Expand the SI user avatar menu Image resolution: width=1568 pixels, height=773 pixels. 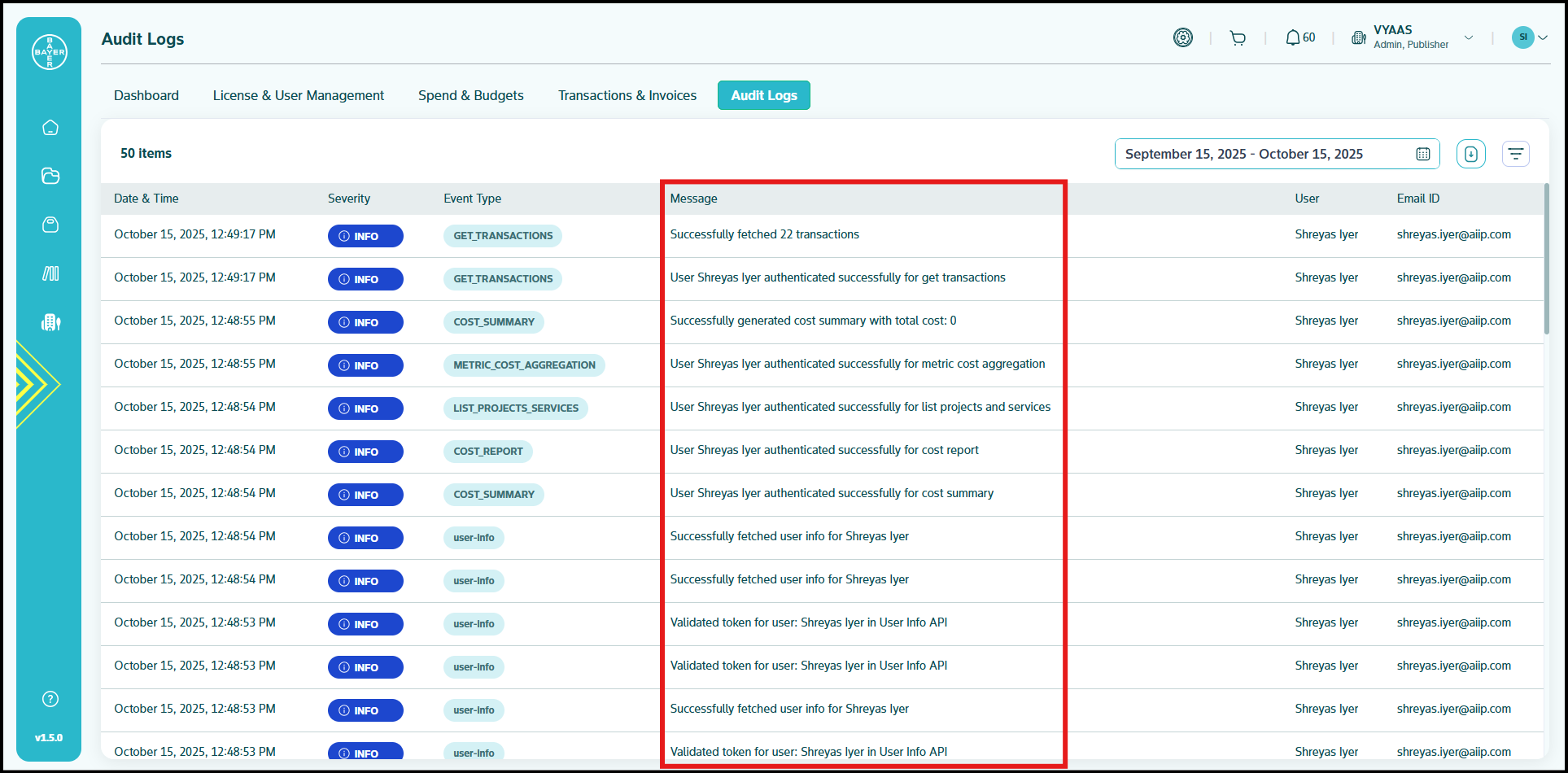(1529, 37)
